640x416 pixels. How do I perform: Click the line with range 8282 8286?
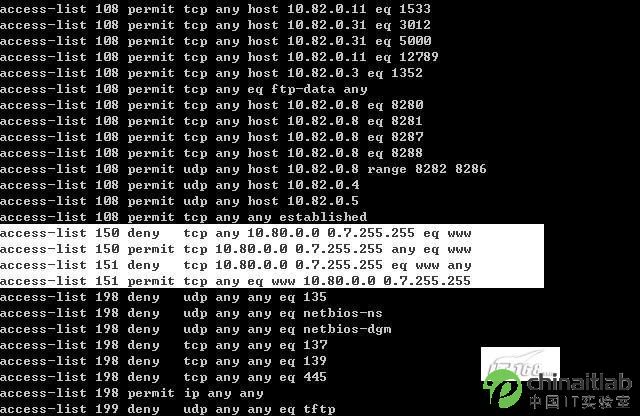tap(243, 169)
